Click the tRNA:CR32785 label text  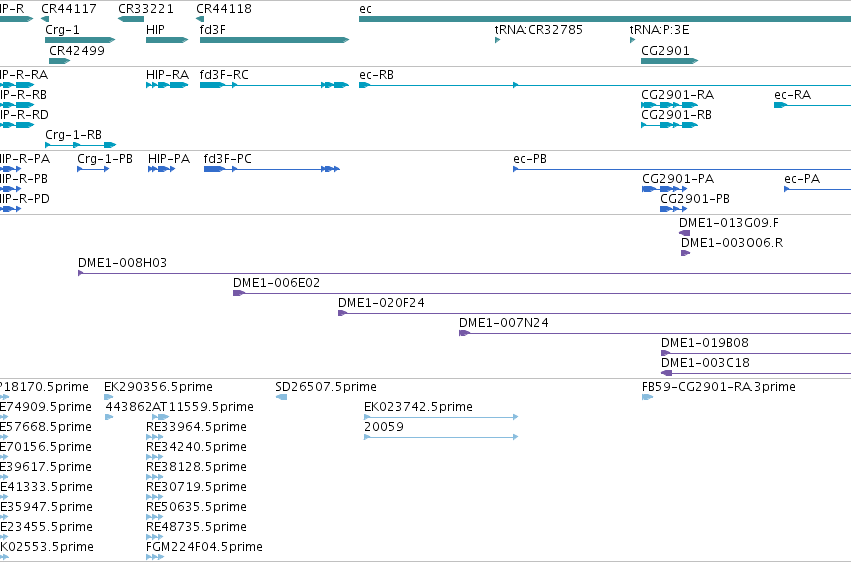coord(538,30)
